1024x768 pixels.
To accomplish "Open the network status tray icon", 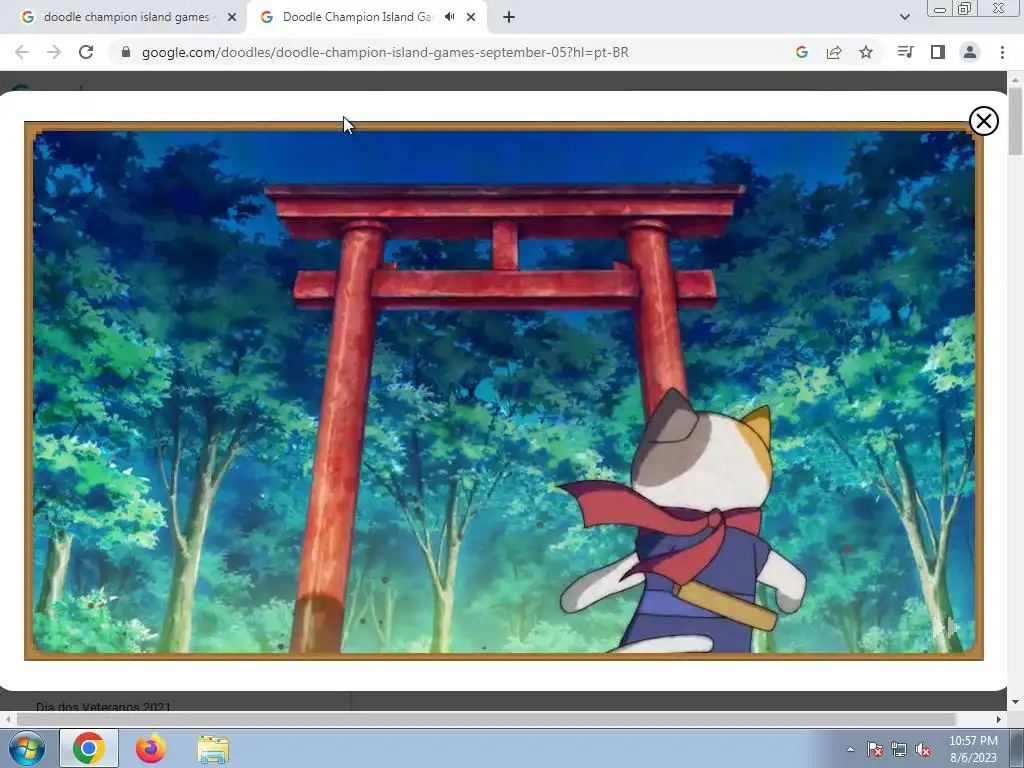I will click(x=899, y=750).
